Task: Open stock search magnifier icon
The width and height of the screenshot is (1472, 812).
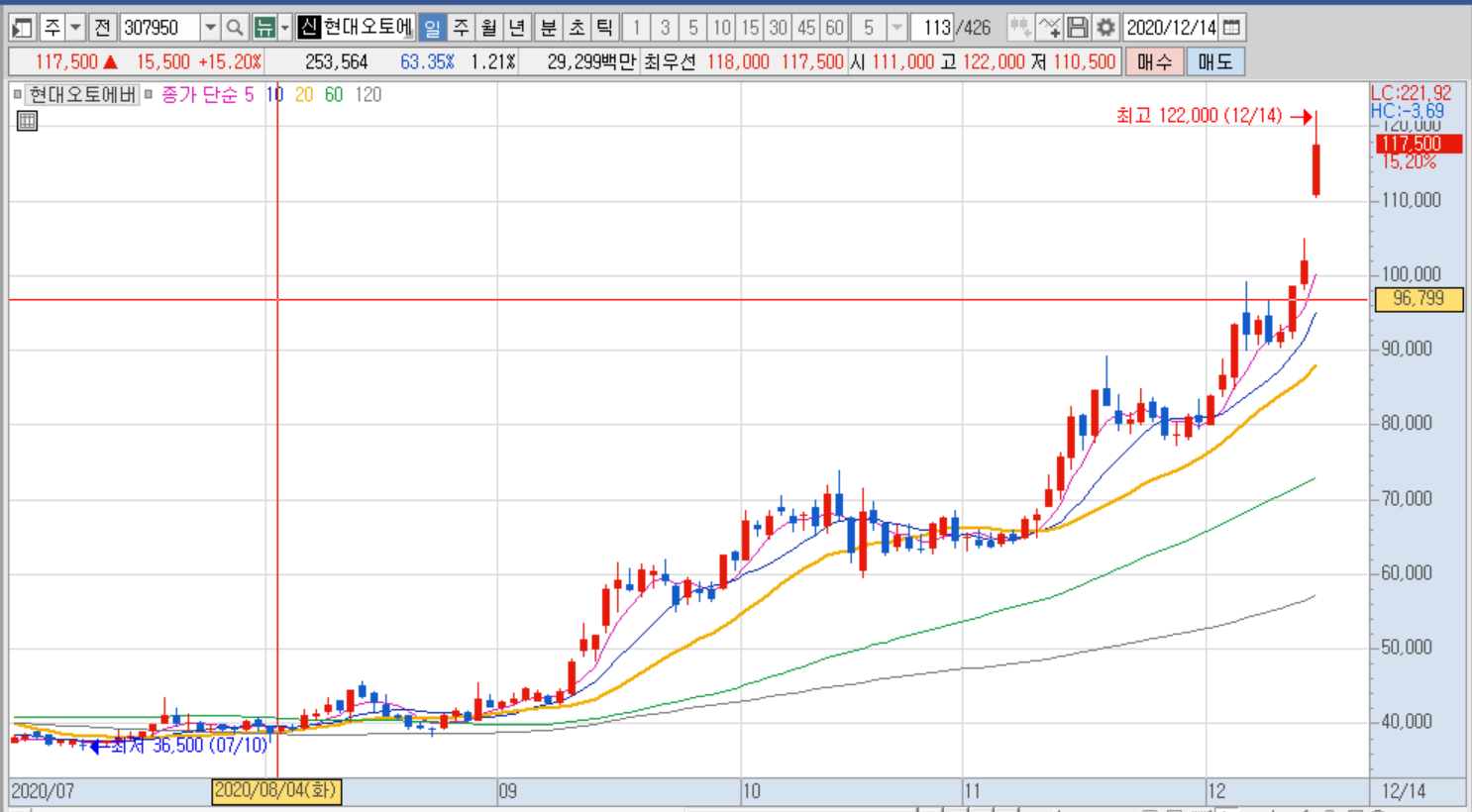Action: pyautogui.click(x=235, y=28)
